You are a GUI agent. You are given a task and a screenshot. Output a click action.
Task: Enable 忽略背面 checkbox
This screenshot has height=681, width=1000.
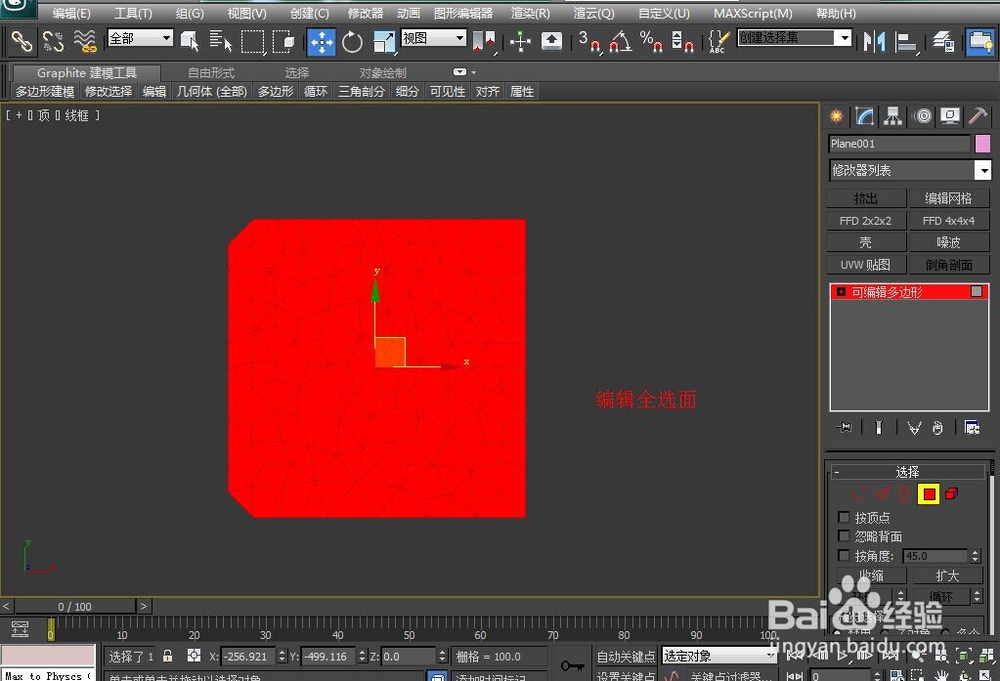pyautogui.click(x=844, y=536)
